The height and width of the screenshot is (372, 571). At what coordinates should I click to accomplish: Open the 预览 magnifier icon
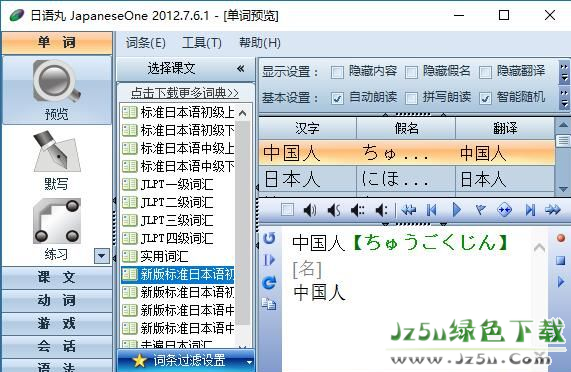(x=56, y=82)
